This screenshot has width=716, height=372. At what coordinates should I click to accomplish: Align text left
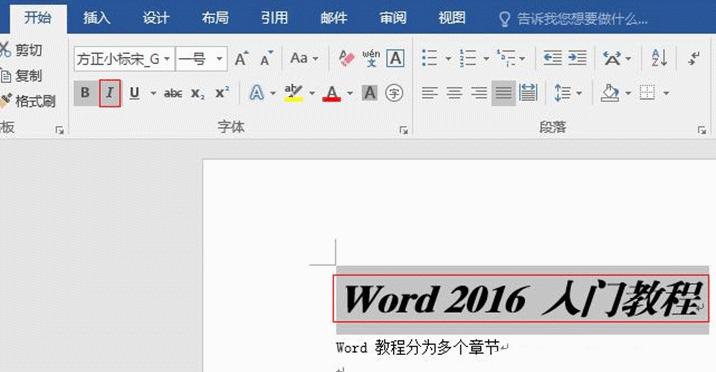click(429, 93)
